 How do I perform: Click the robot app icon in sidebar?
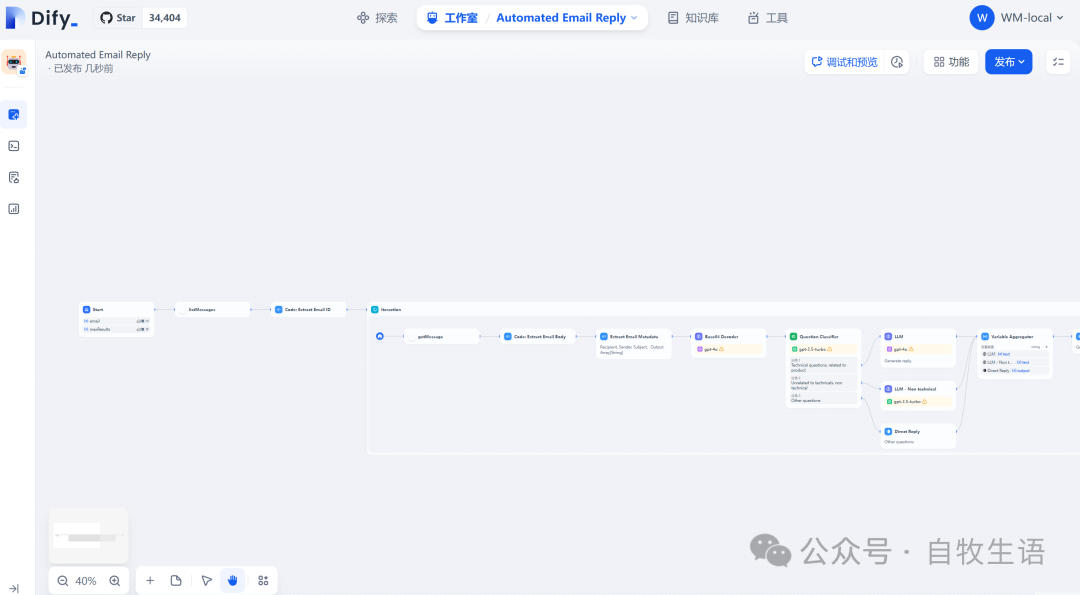14,62
